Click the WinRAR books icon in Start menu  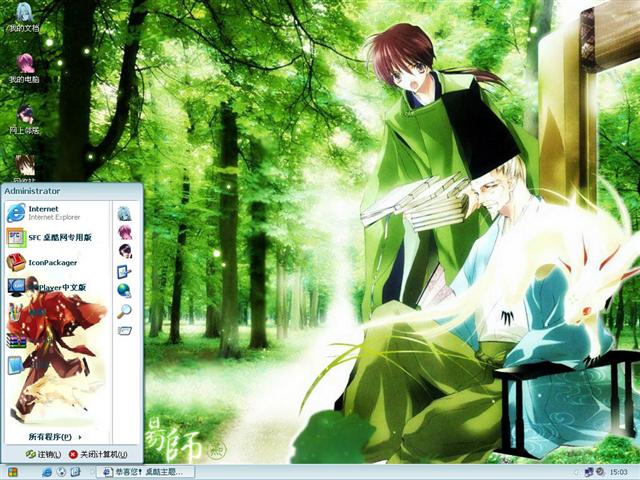tap(16, 340)
